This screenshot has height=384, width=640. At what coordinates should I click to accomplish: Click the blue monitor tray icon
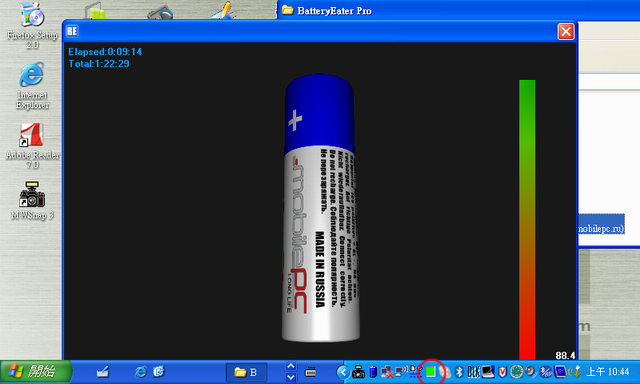click(560, 372)
